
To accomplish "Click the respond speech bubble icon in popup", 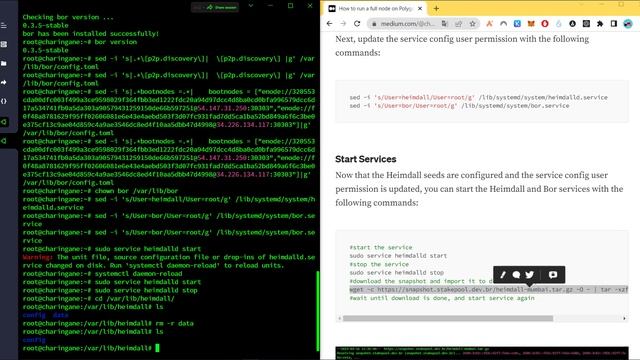I will [x=516, y=275].
